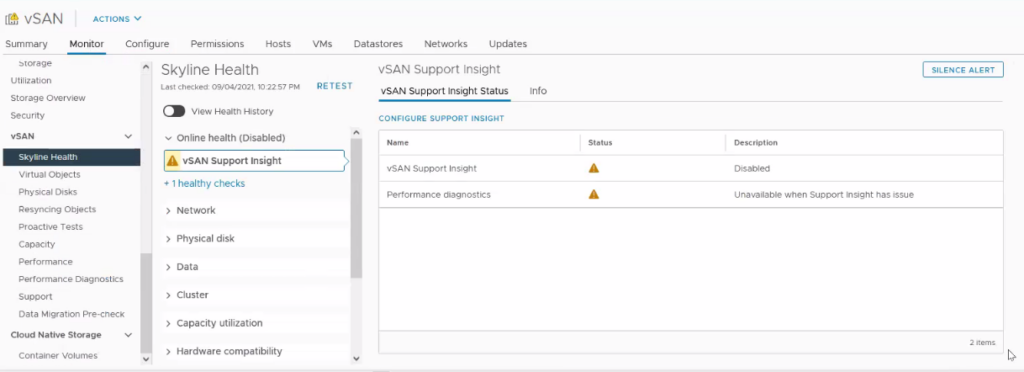This screenshot has height=372, width=1024.
Task: Click the 'Disabled' description cell
Action: [x=752, y=168]
